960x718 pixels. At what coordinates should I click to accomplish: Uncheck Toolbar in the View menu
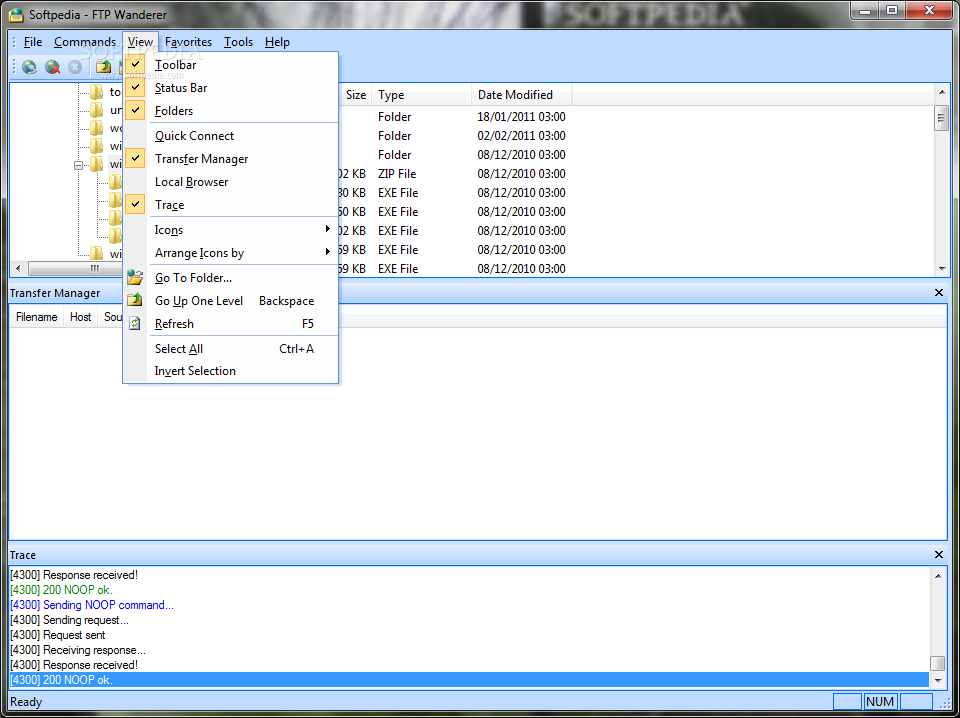[230, 64]
